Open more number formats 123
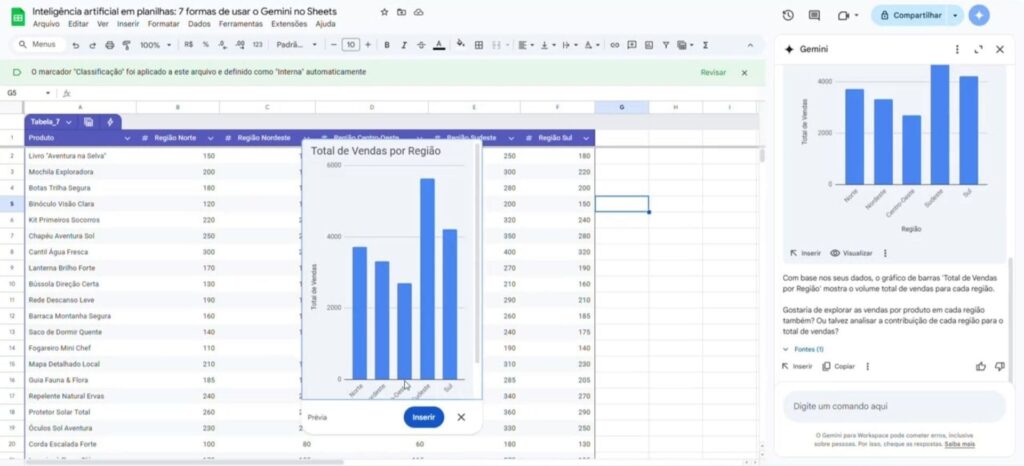Image resolution: width=1024 pixels, height=466 pixels. click(x=257, y=45)
